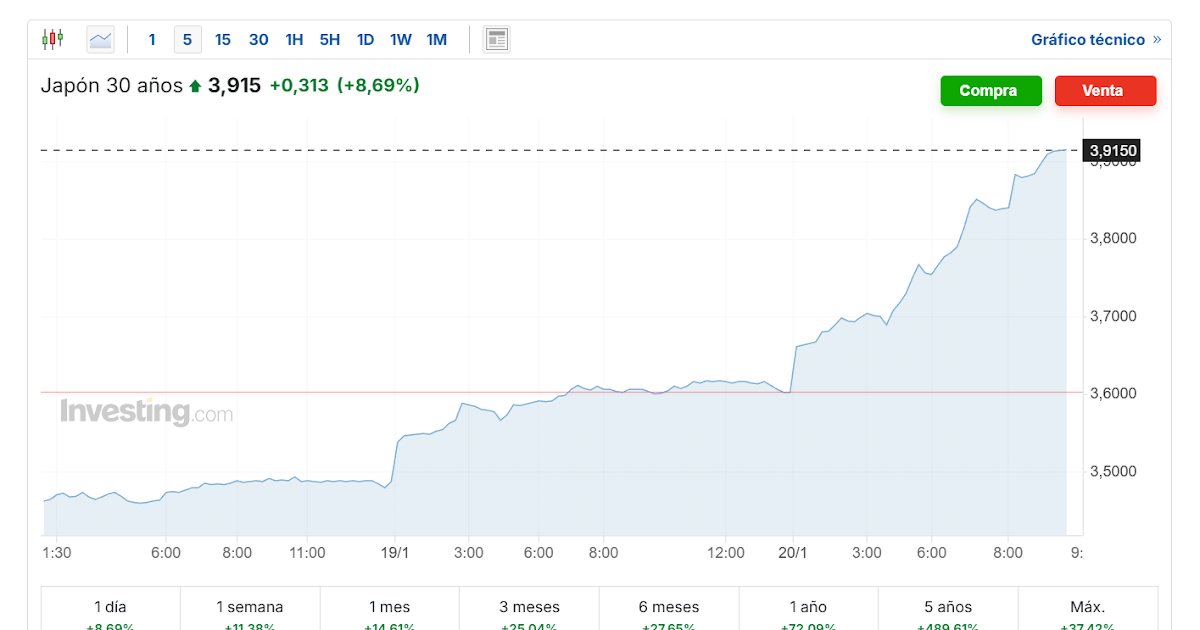Select the 1W weekly interval
1200x630 pixels.
tap(401, 40)
